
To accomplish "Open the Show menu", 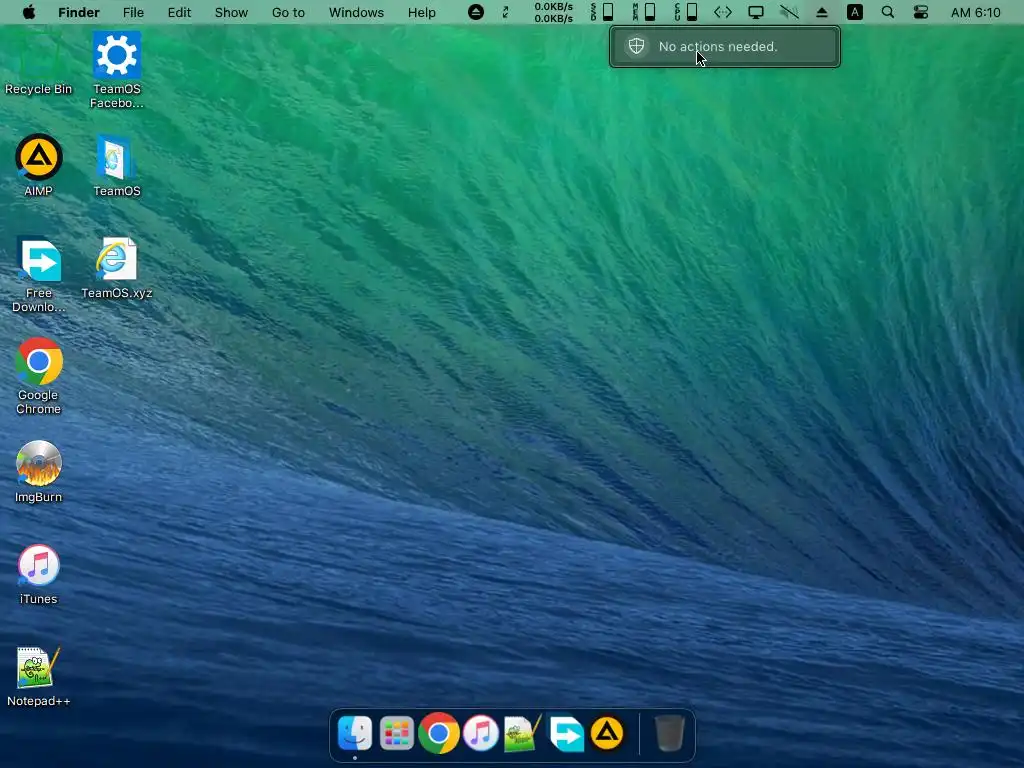I will 231,12.
